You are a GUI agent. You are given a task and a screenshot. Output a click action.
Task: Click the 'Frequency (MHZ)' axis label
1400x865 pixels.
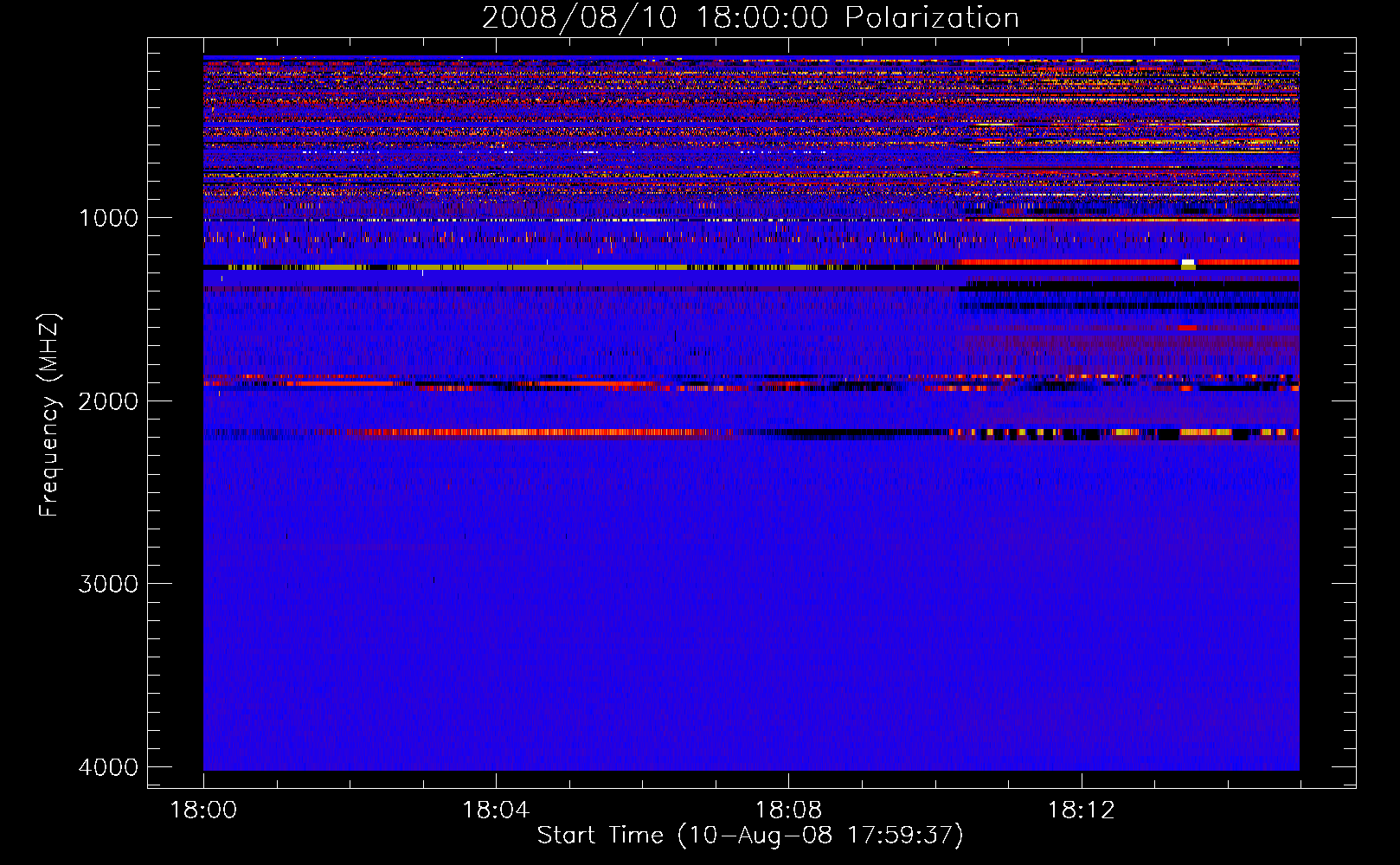50,416
